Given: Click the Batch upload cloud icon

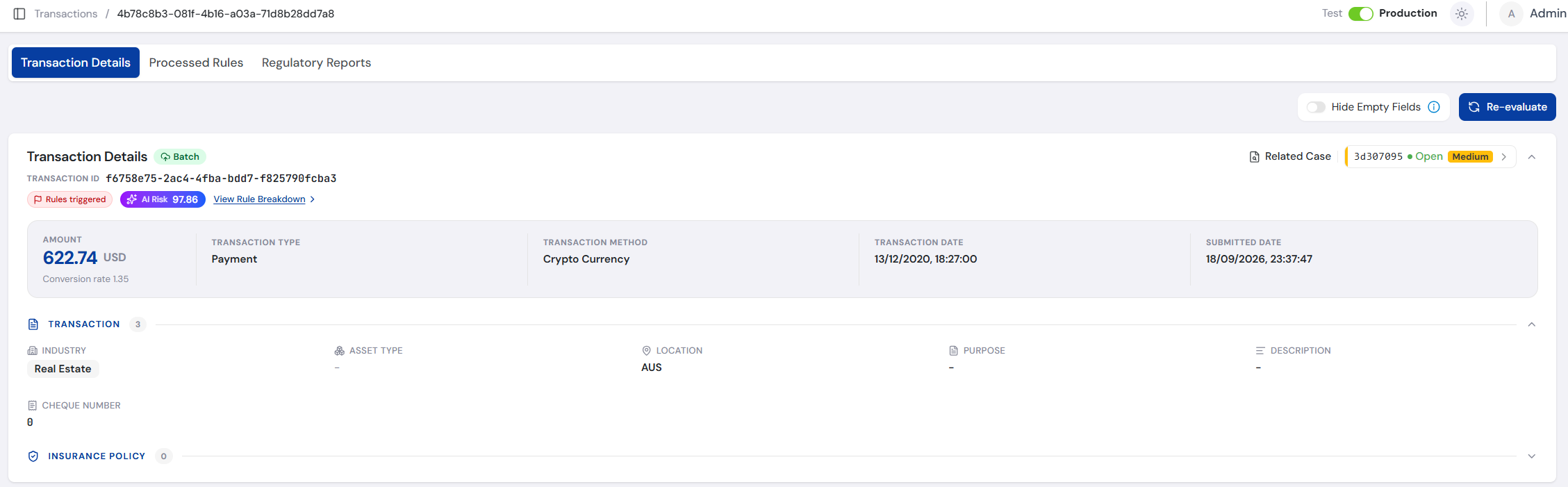Looking at the screenshot, I should 165,157.
